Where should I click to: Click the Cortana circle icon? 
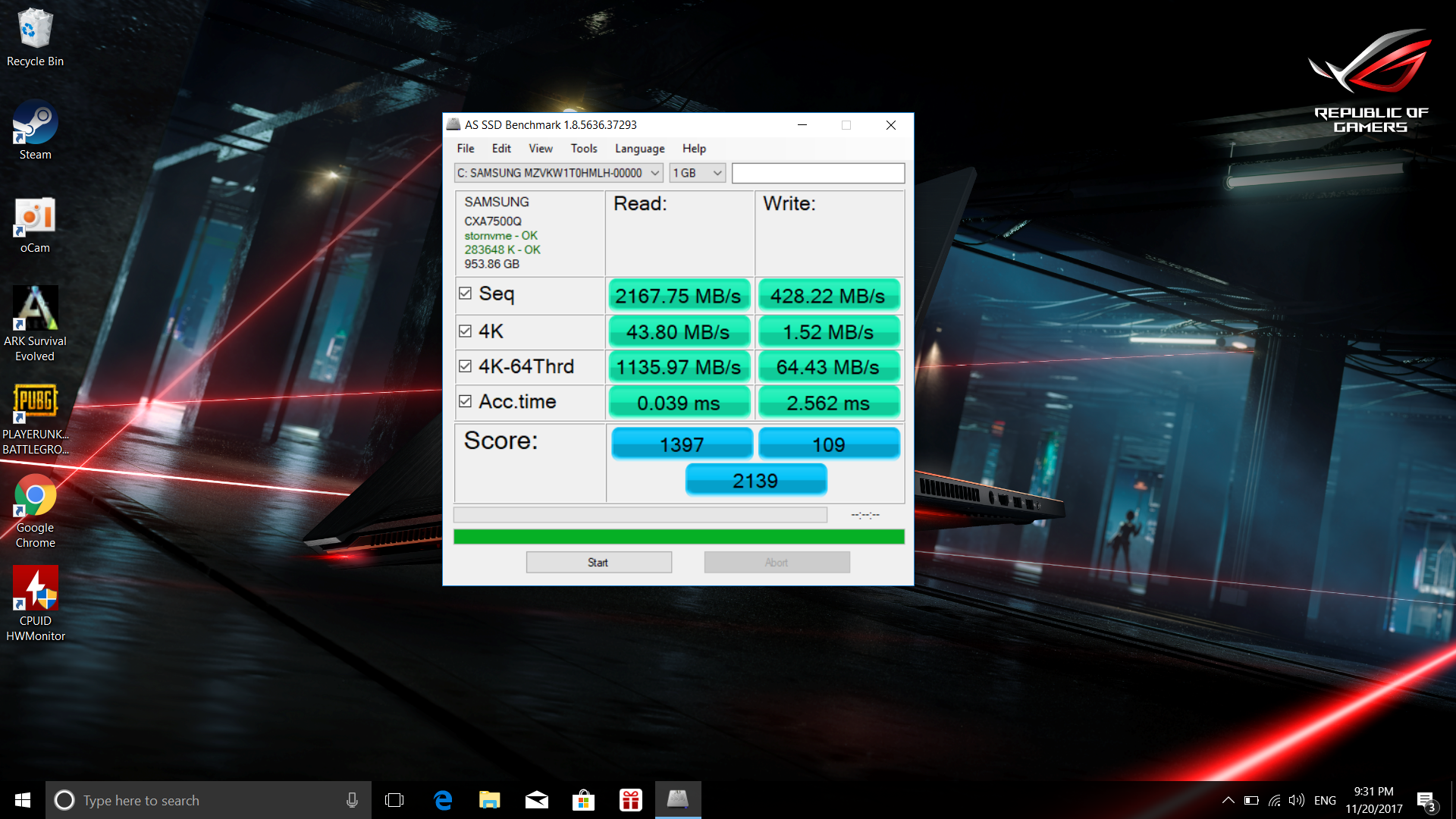point(64,800)
